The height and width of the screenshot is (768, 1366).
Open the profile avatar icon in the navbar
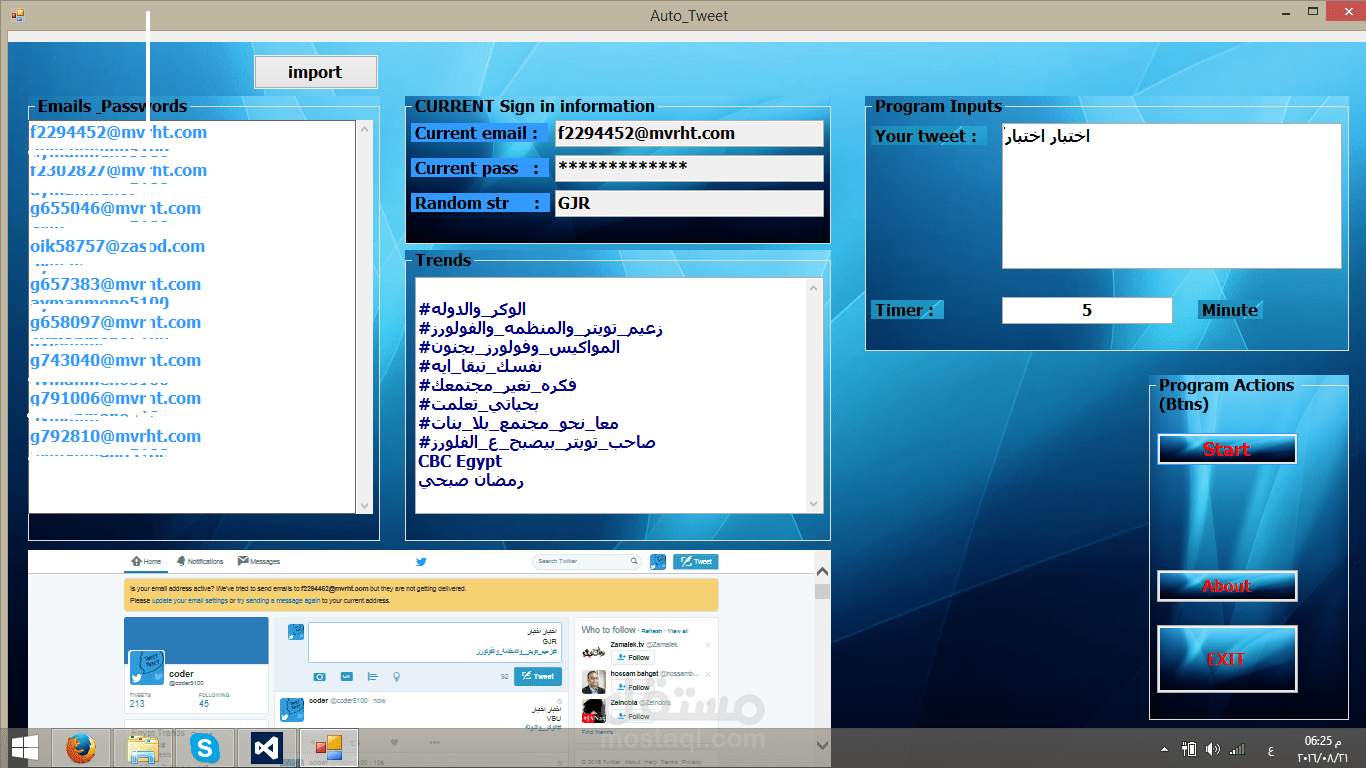tap(657, 561)
